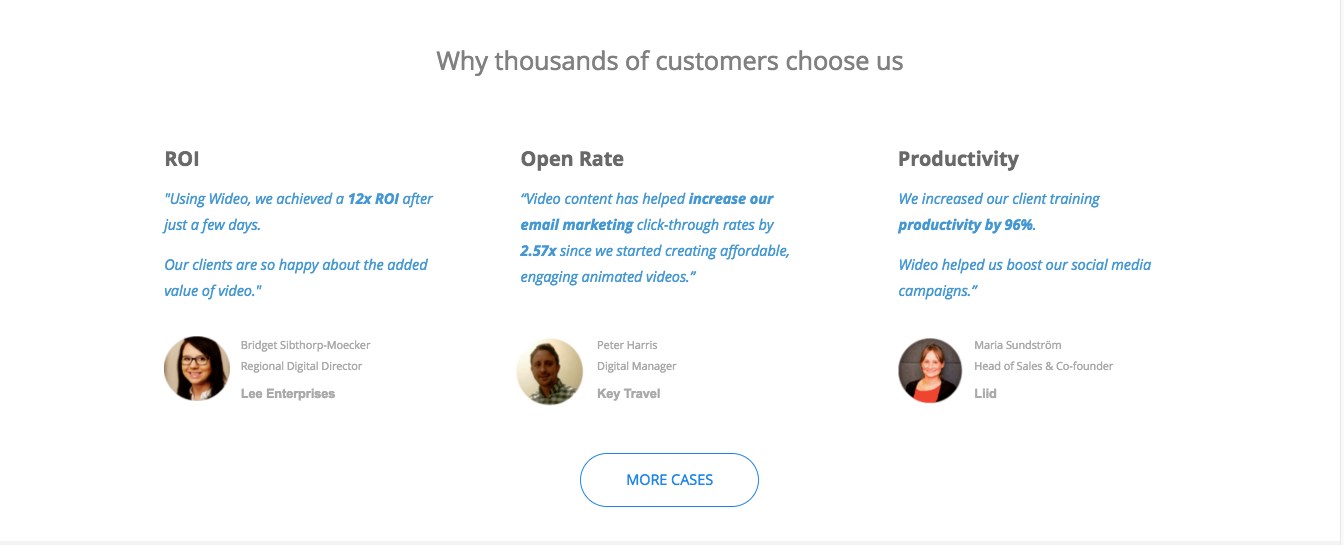The width and height of the screenshot is (1344, 545).
Task: Click the Lee Enterprises company name
Action: (x=288, y=394)
